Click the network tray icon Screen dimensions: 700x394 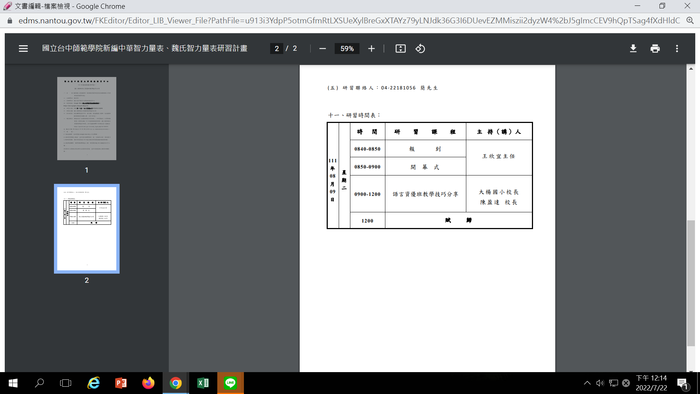coord(613,383)
